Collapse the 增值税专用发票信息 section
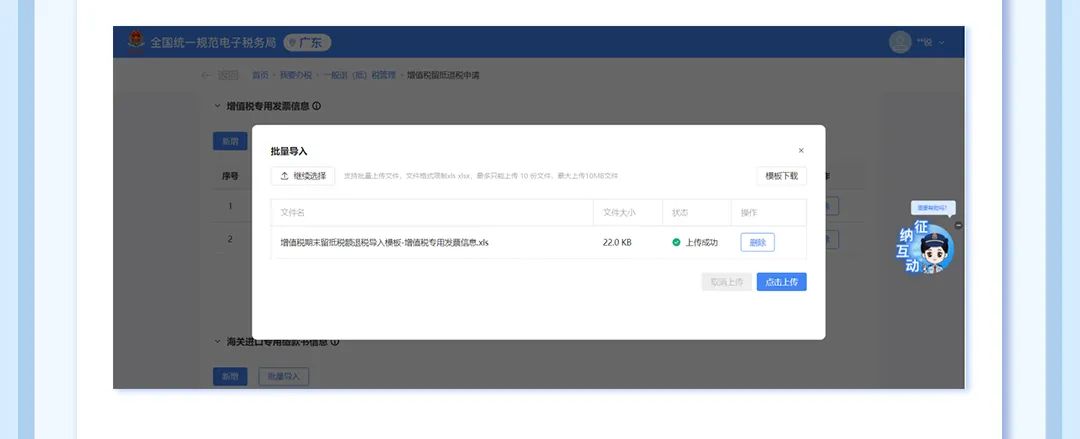The width and height of the screenshot is (1080, 439). click(218, 106)
